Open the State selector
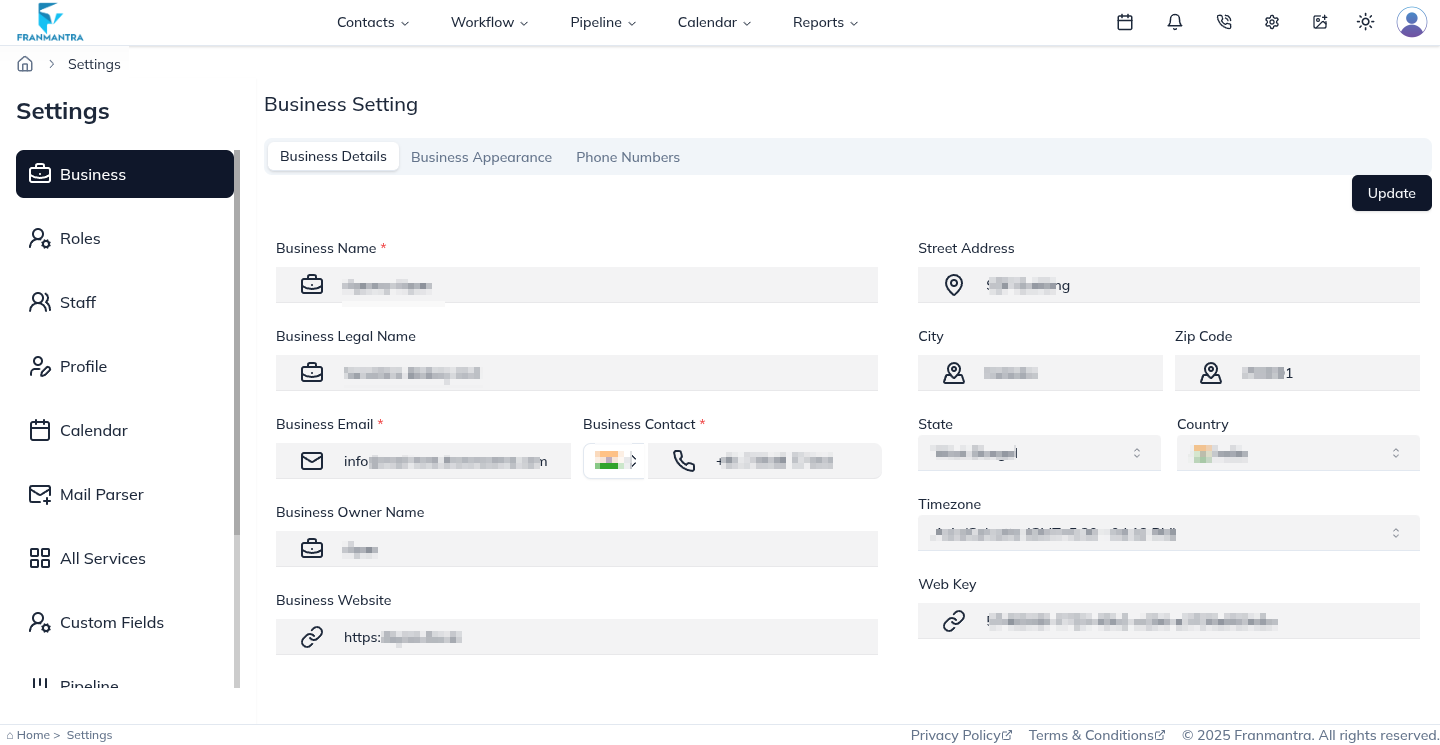Viewport: 1440px width, 745px height. pos(1039,452)
